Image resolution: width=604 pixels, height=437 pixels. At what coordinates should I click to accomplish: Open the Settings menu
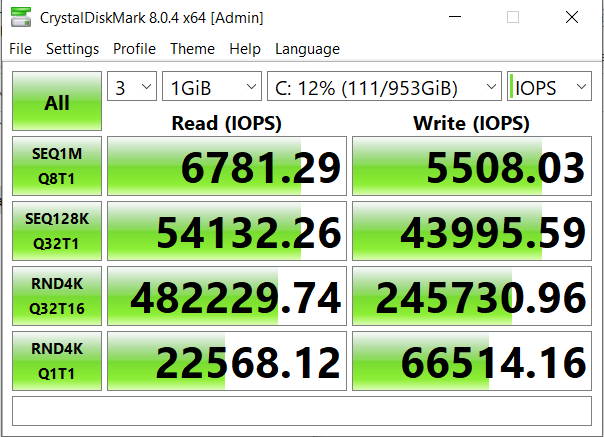pyautogui.click(x=72, y=49)
